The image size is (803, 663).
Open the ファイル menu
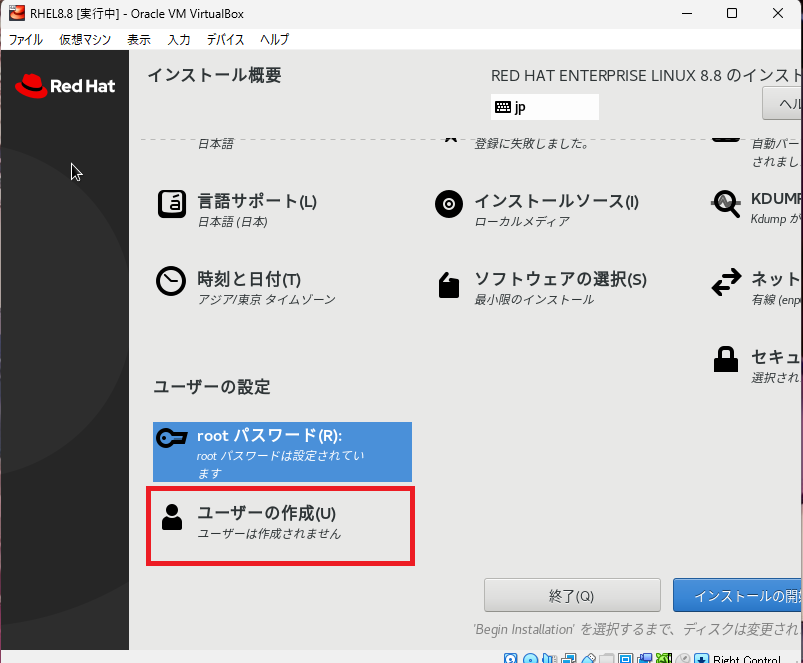click(x=26, y=39)
